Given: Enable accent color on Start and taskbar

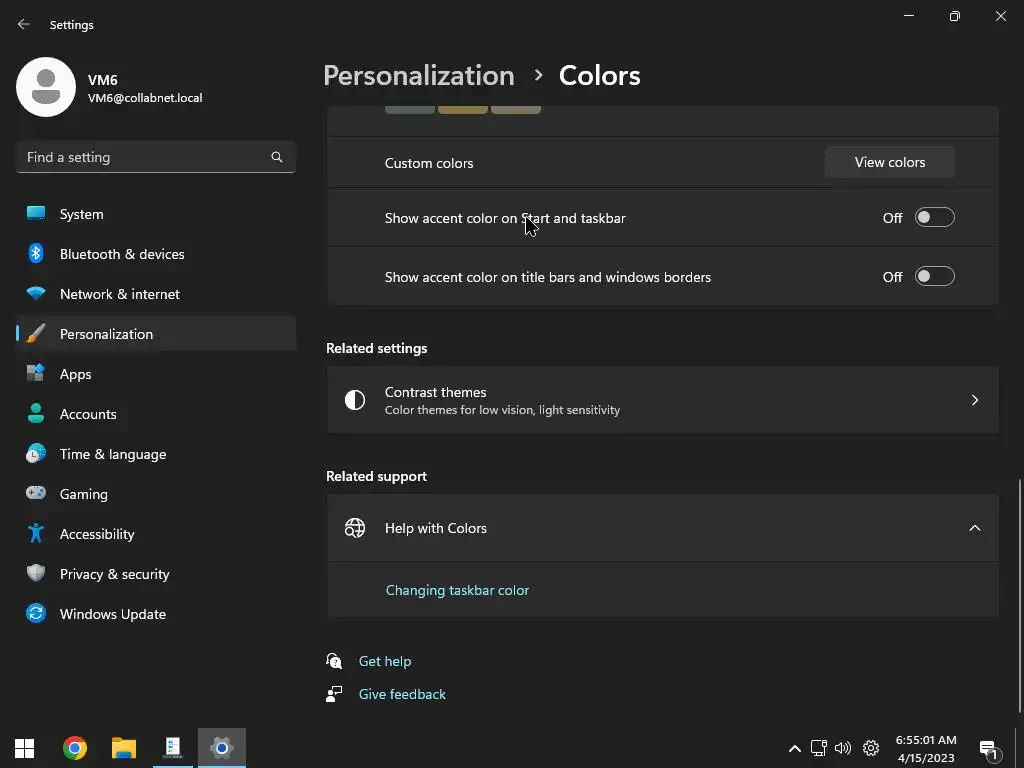Looking at the screenshot, I should pos(934,218).
